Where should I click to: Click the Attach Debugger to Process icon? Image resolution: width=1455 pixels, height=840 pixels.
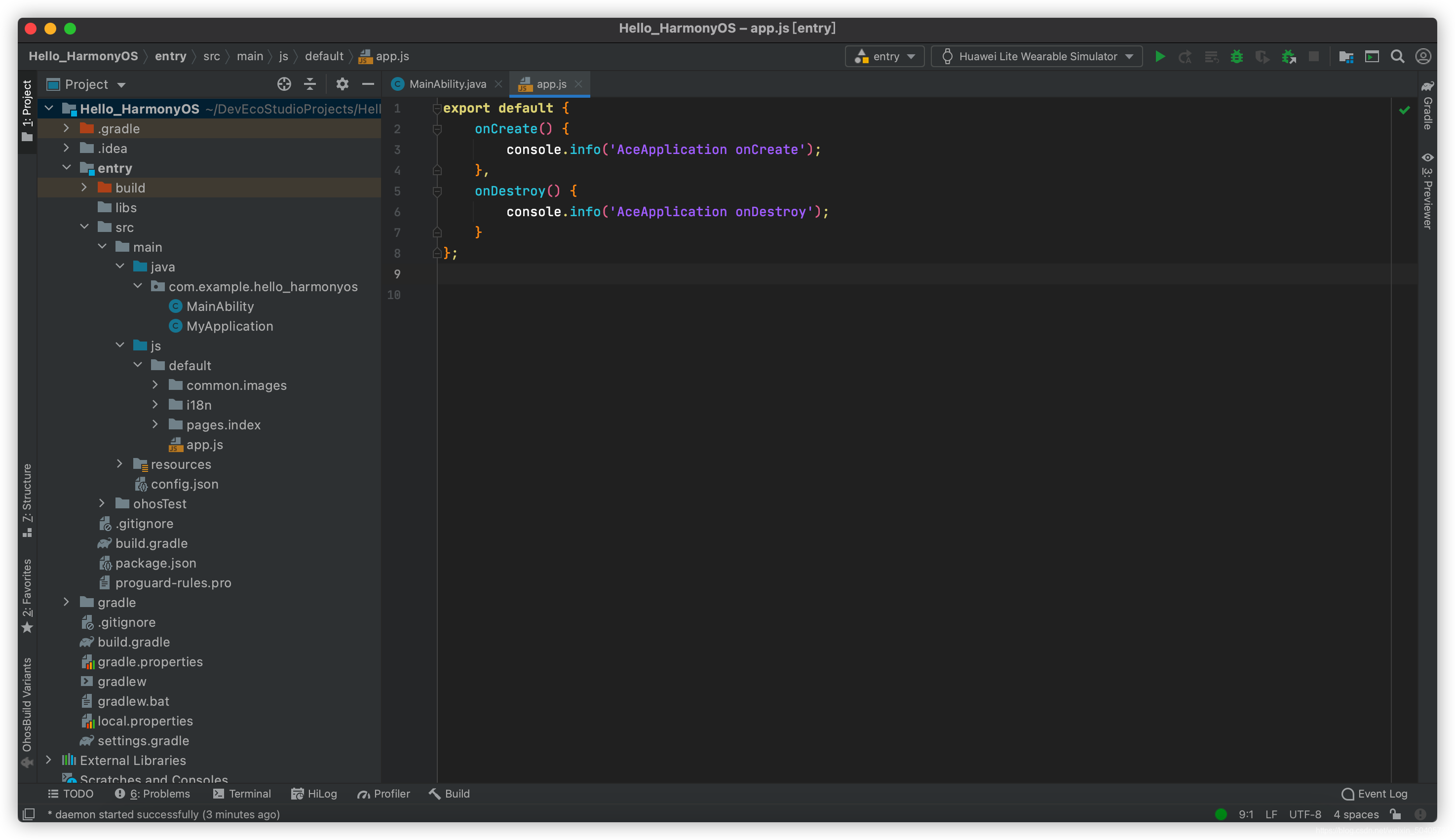coord(1288,57)
